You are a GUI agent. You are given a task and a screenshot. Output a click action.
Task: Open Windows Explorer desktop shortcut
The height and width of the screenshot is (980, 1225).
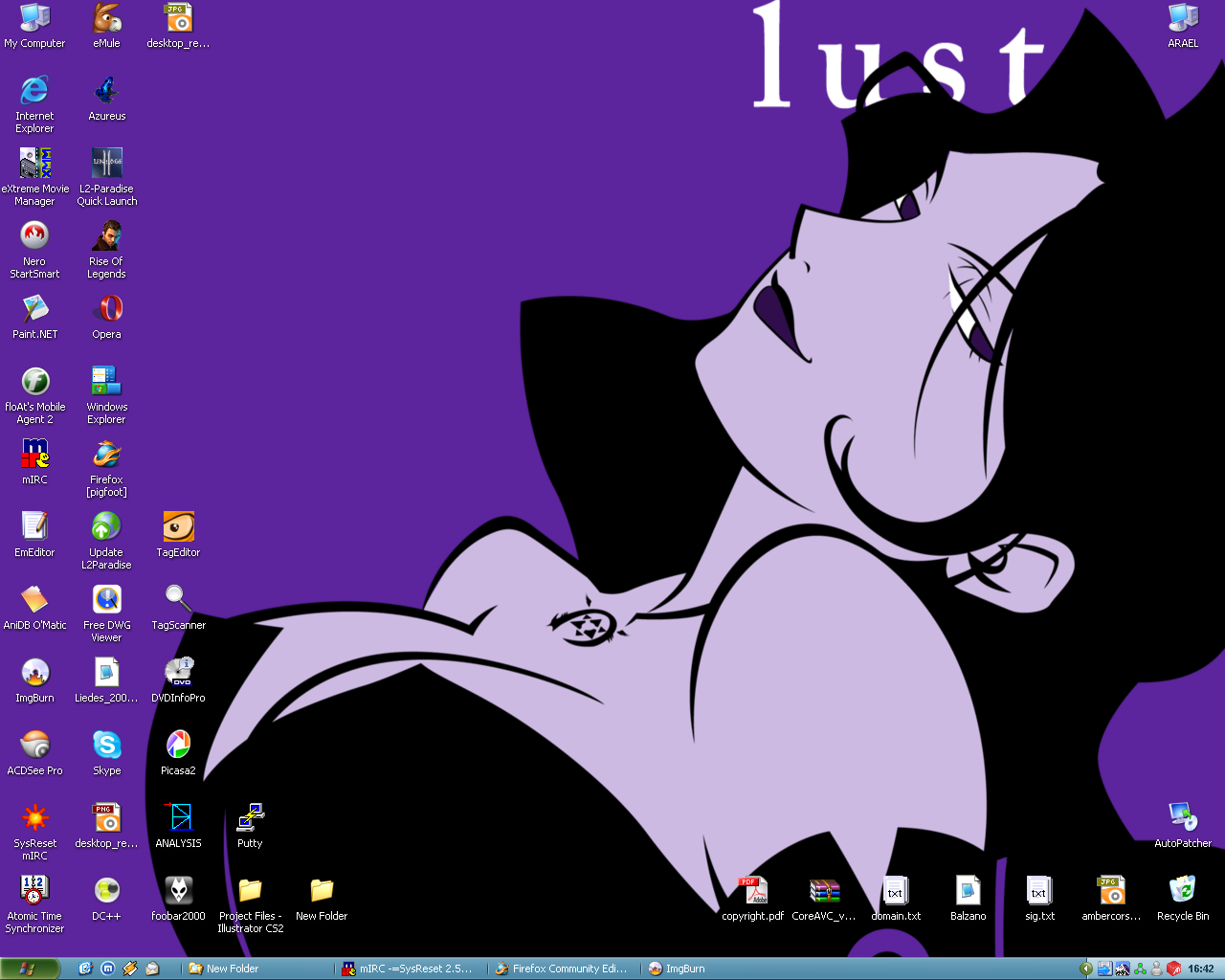point(106,395)
